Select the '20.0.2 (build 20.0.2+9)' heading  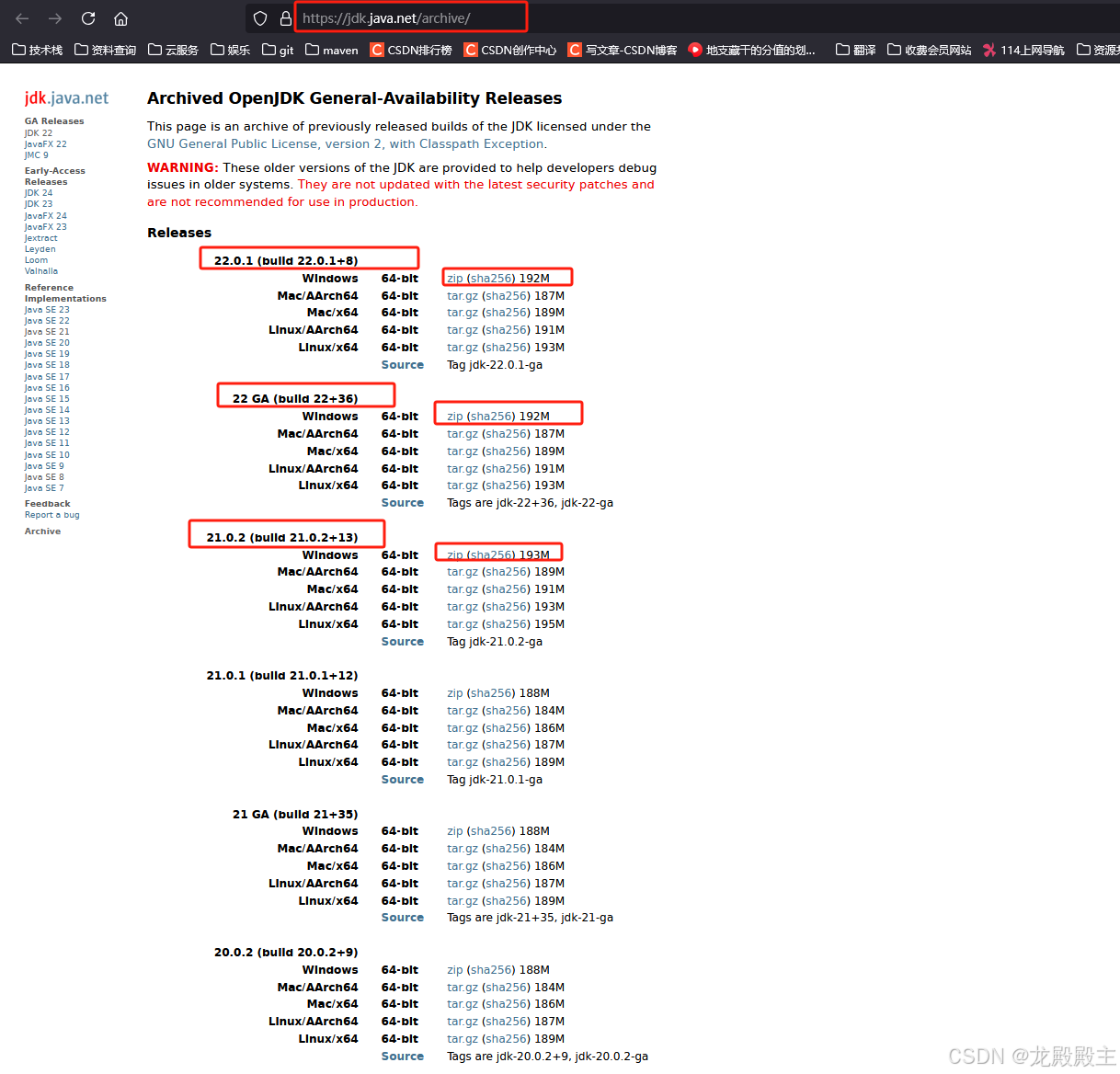point(286,953)
